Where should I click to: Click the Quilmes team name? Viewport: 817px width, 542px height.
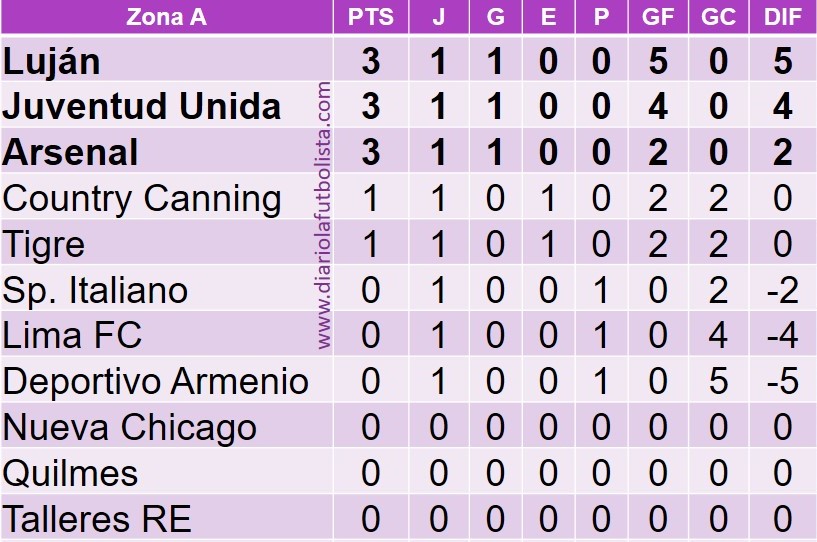pos(70,473)
